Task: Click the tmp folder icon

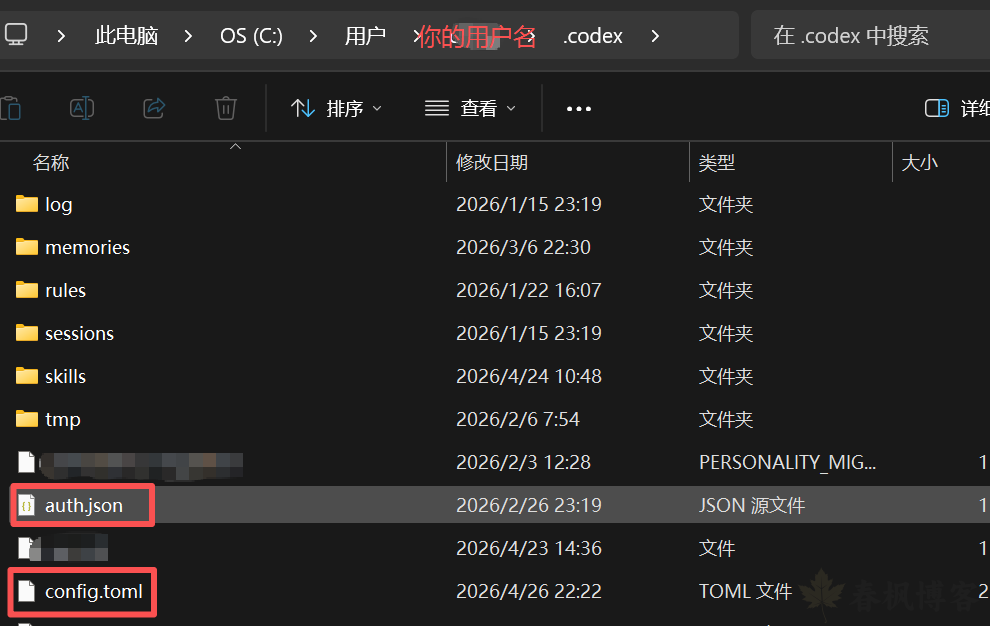Action: [x=27, y=419]
